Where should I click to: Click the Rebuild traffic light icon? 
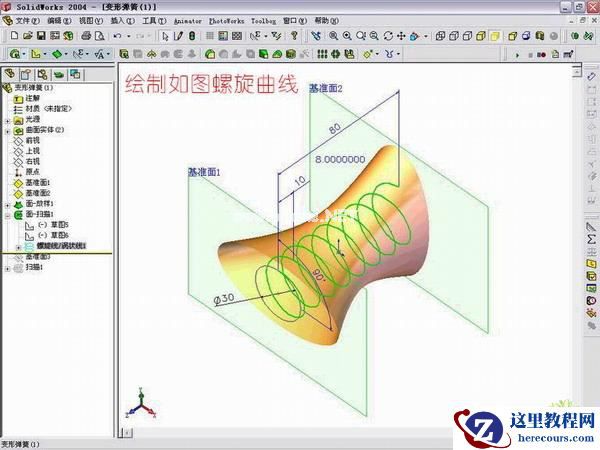click(192, 36)
